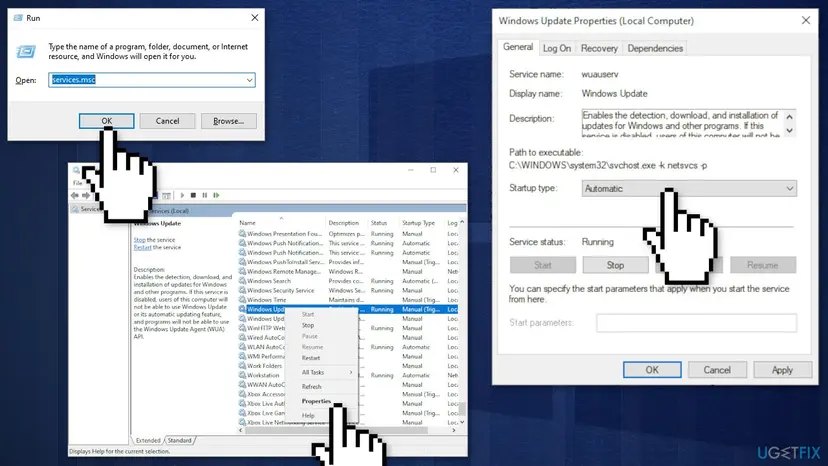Select the General tab in Properties
Image resolution: width=828 pixels, height=466 pixels.
(518, 47)
